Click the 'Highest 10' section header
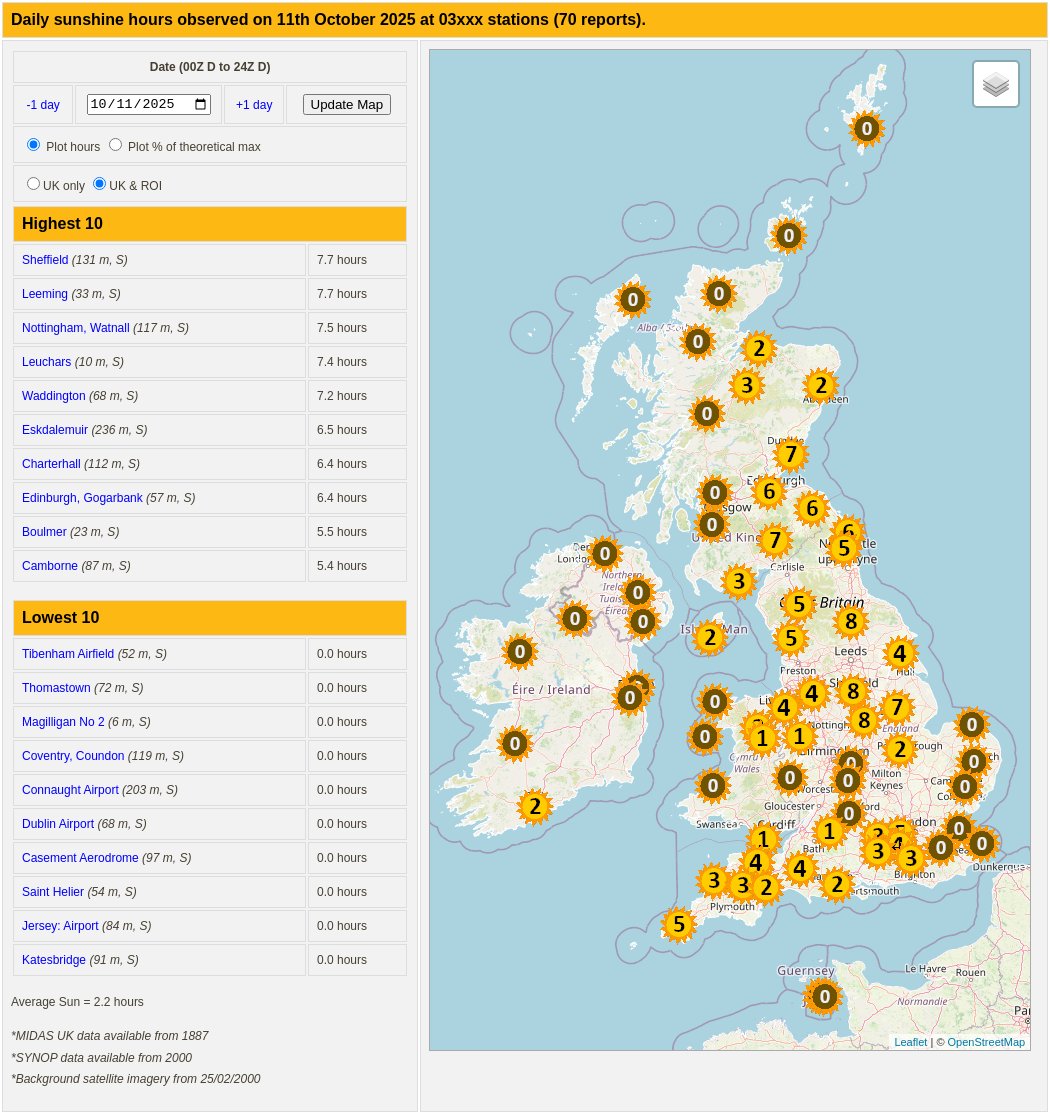The height and width of the screenshot is (1114, 1050). point(210,224)
